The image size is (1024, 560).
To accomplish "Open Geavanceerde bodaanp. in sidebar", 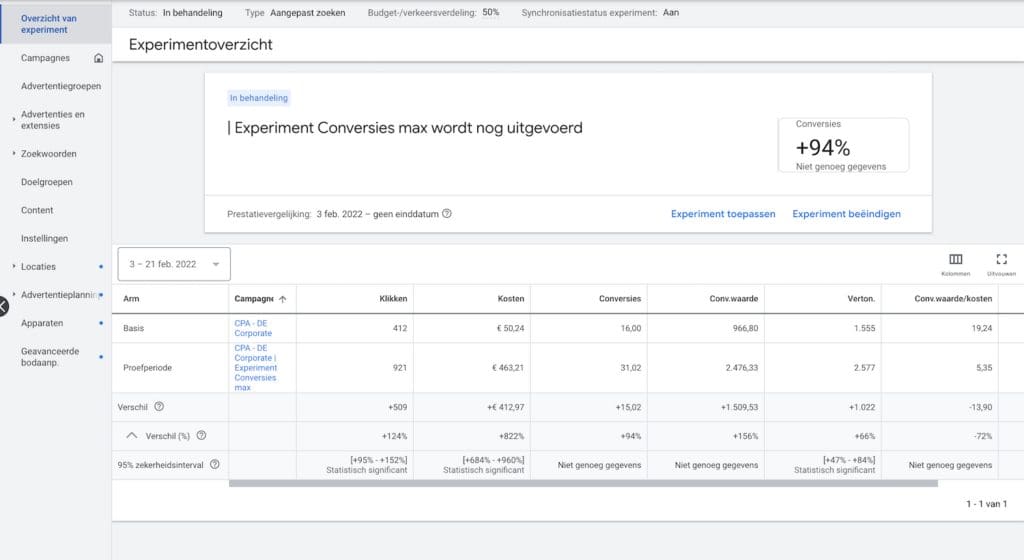I will tap(50, 357).
